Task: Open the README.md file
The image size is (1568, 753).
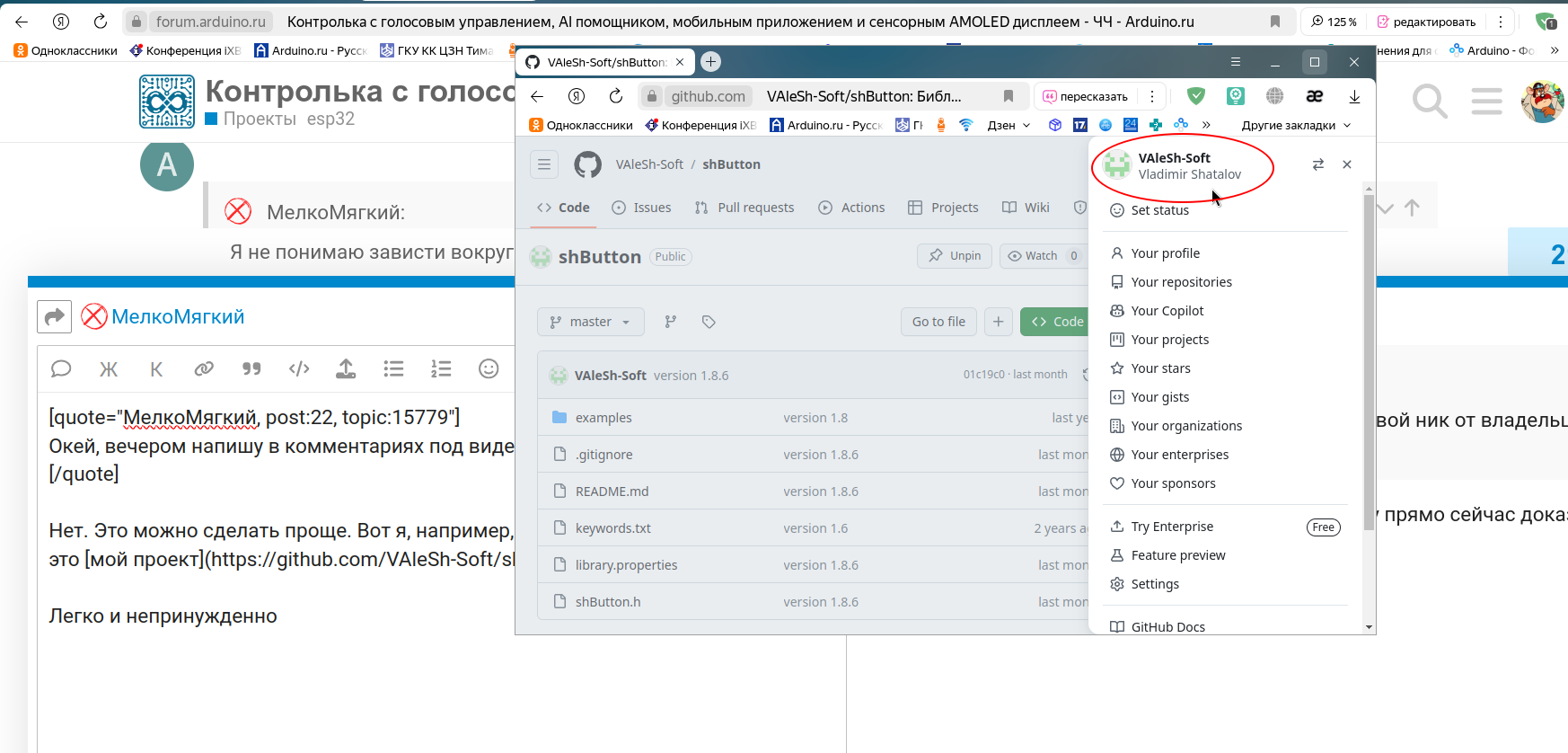Action: (x=612, y=492)
